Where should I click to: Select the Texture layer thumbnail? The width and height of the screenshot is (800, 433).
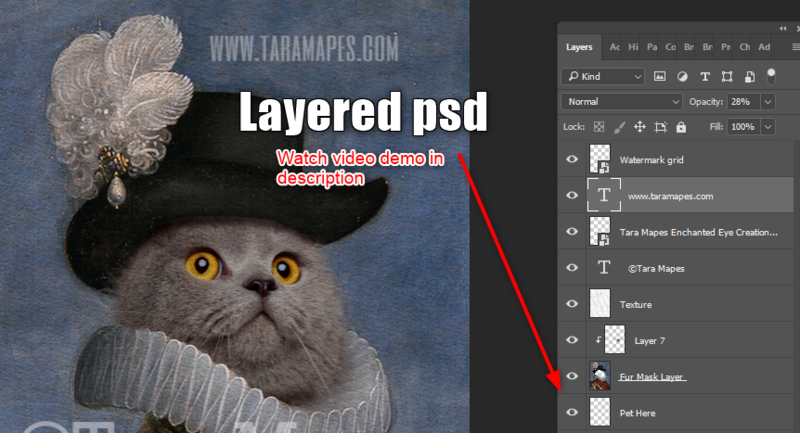coord(600,304)
